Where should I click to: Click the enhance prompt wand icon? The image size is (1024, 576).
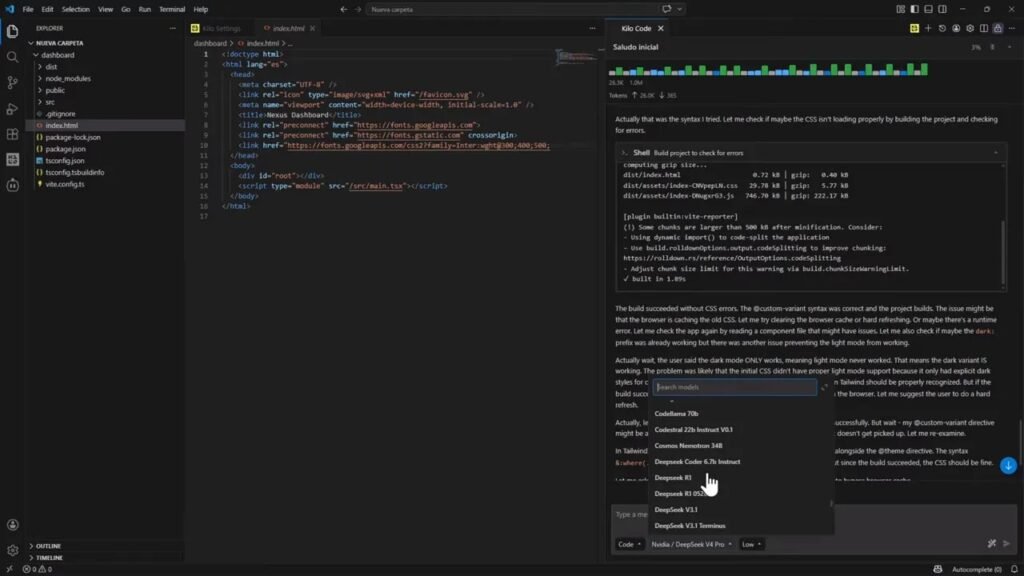[992, 543]
